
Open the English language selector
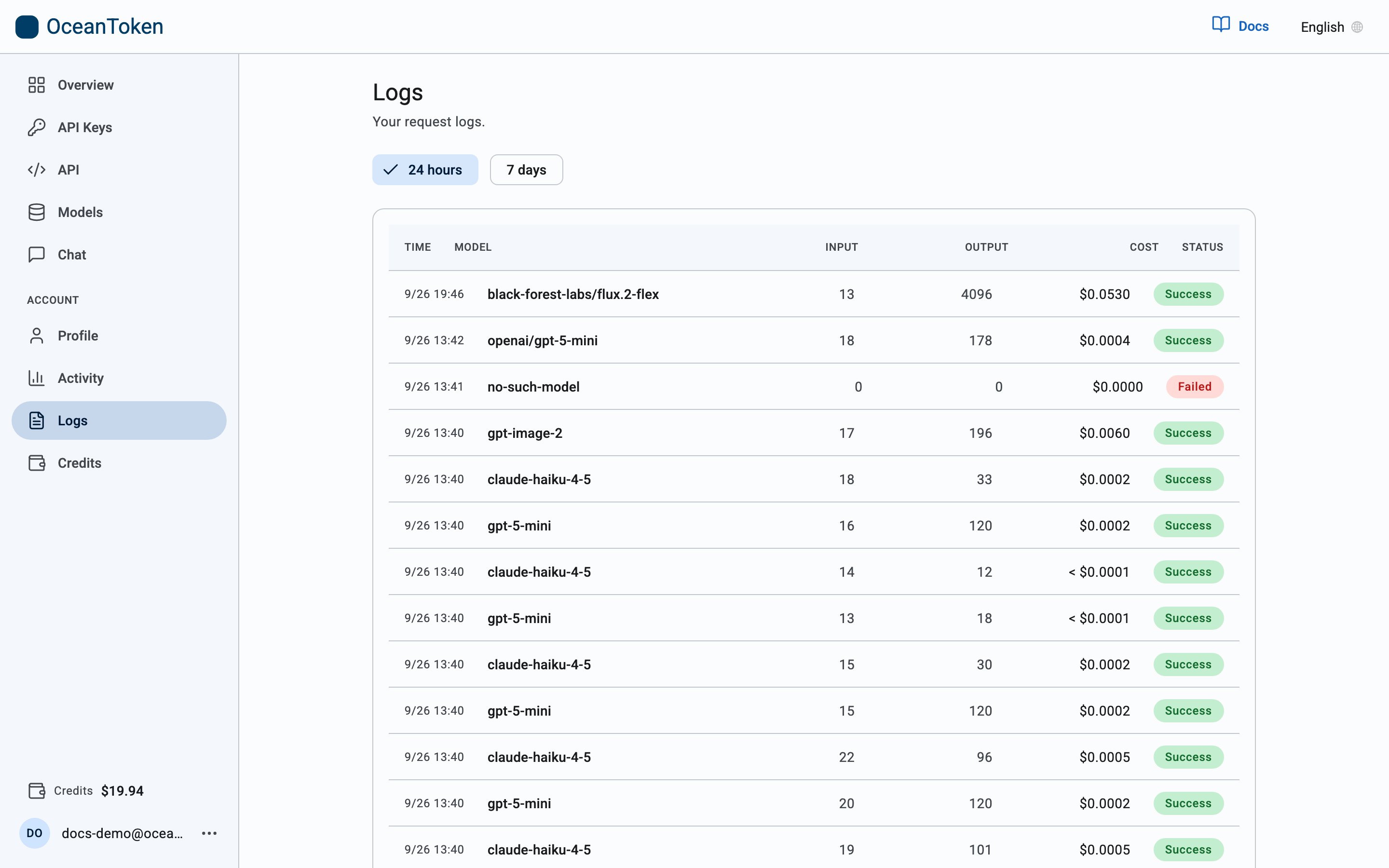click(1331, 27)
